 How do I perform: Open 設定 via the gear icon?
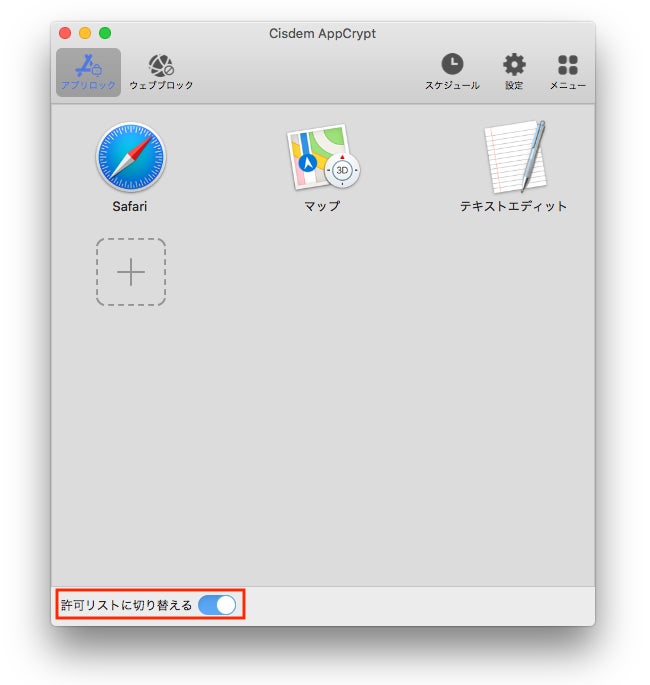514,65
